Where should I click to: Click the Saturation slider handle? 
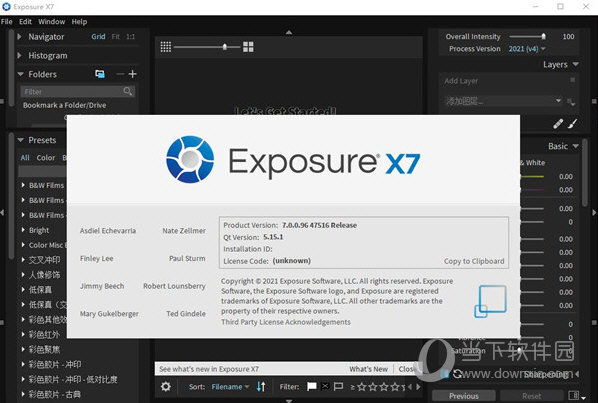pyautogui.click(x=519, y=350)
